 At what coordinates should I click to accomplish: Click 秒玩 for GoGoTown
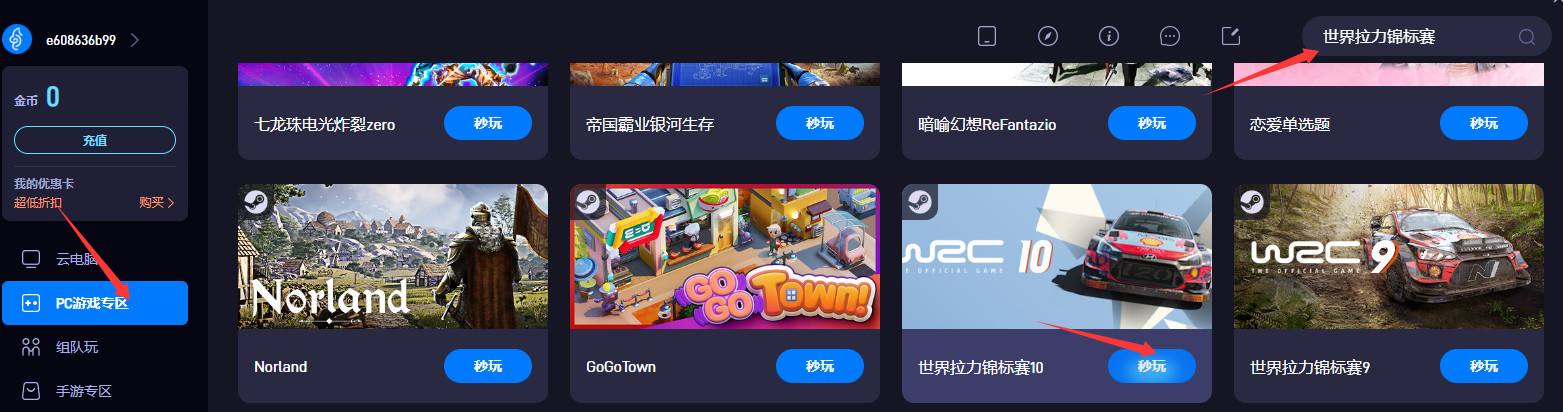pos(820,366)
